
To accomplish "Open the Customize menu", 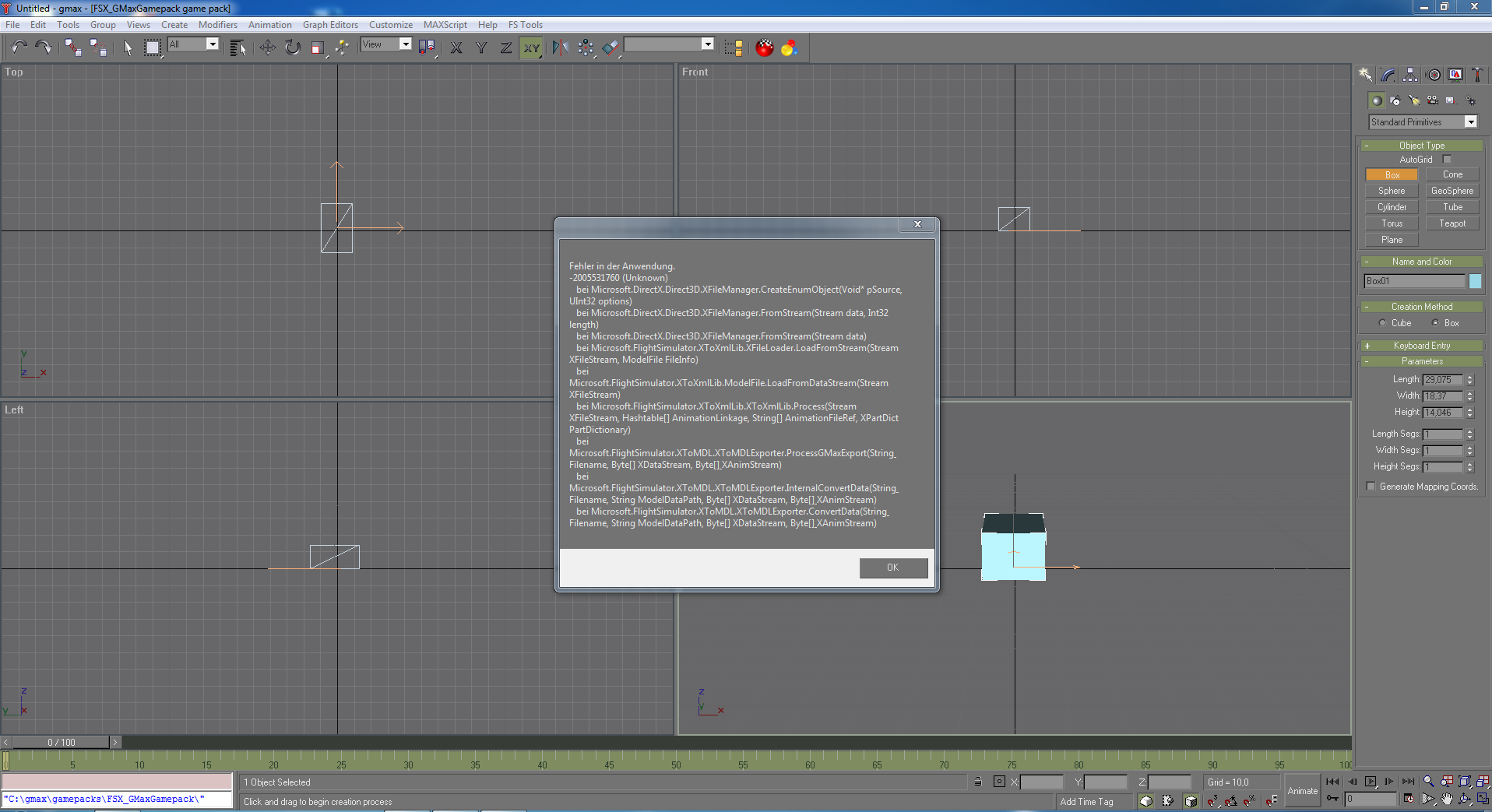I will [x=391, y=25].
